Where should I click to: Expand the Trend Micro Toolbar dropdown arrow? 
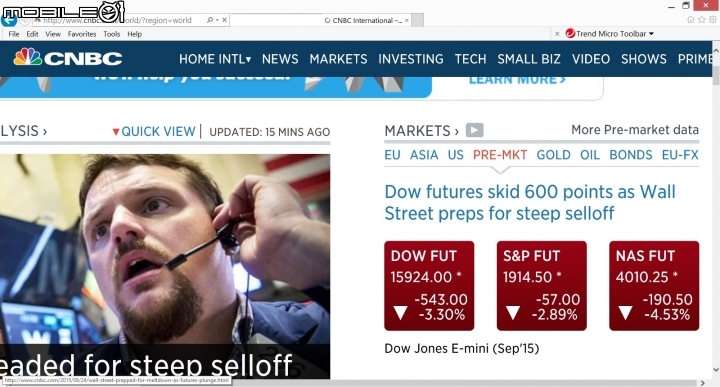point(651,34)
